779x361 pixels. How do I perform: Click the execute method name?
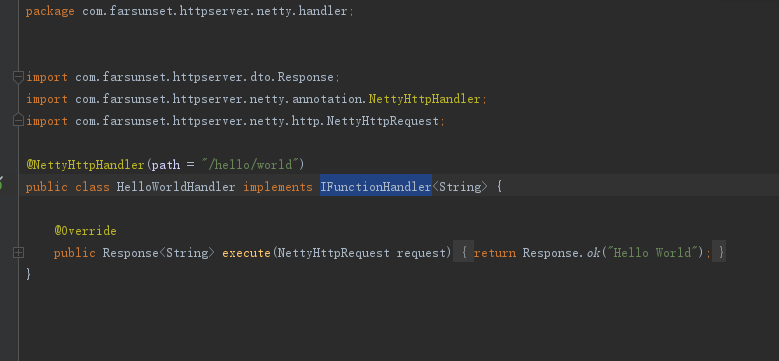(x=246, y=253)
